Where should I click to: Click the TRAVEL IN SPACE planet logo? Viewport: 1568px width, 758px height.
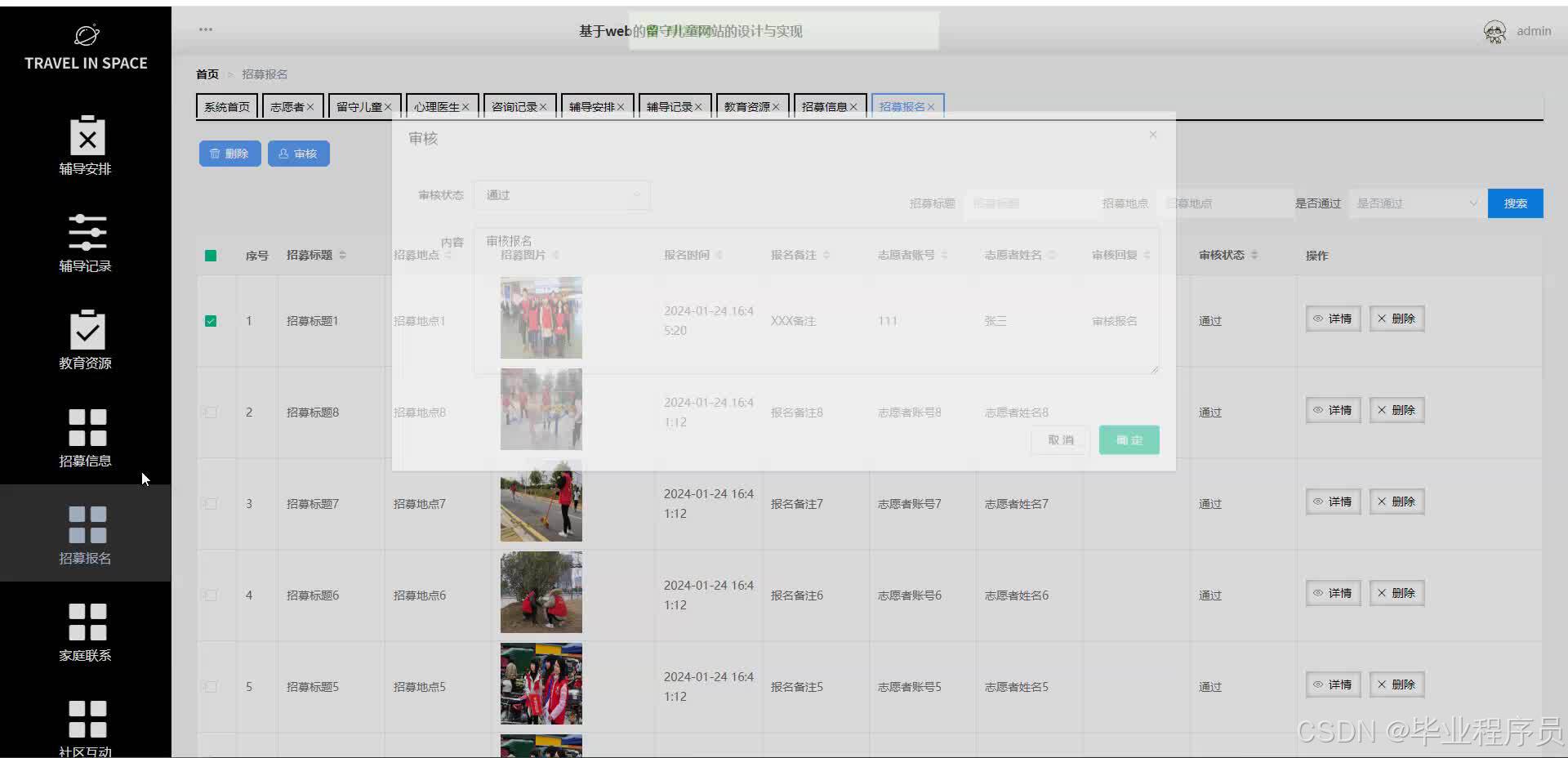pos(87,35)
